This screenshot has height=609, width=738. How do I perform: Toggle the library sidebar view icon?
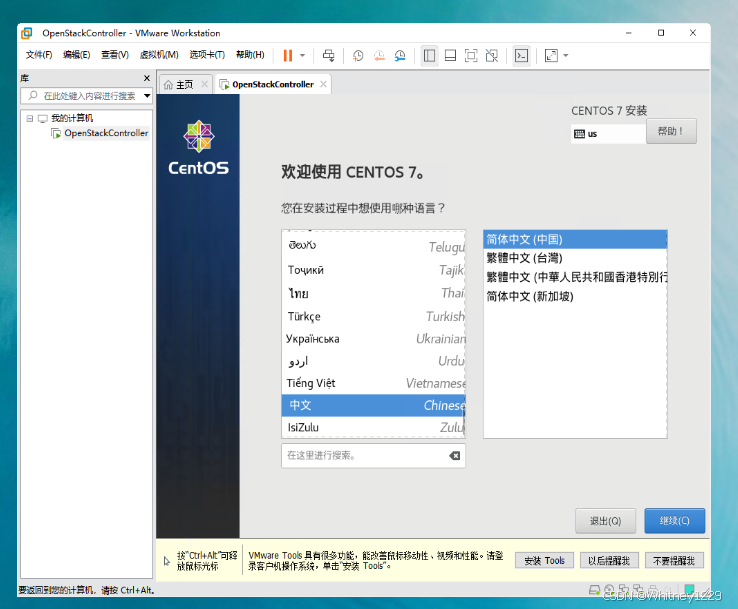(429, 56)
